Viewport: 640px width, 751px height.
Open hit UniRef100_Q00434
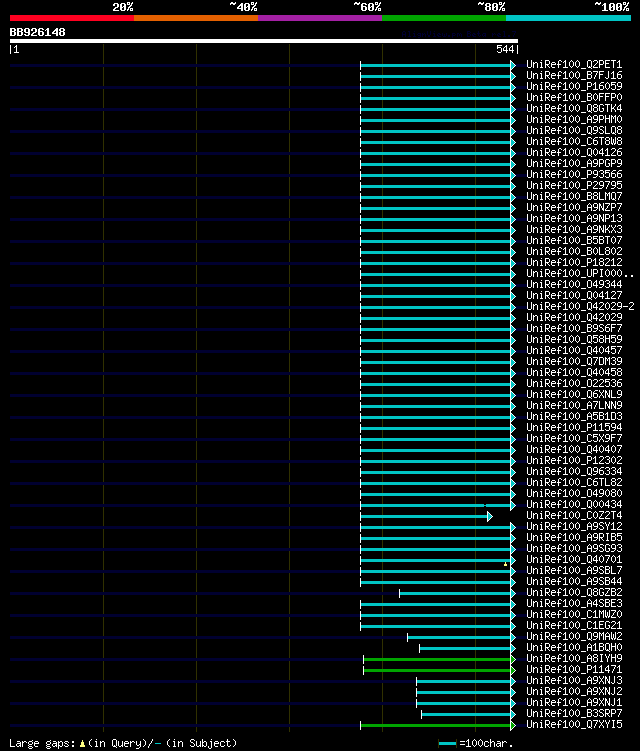[574, 505]
